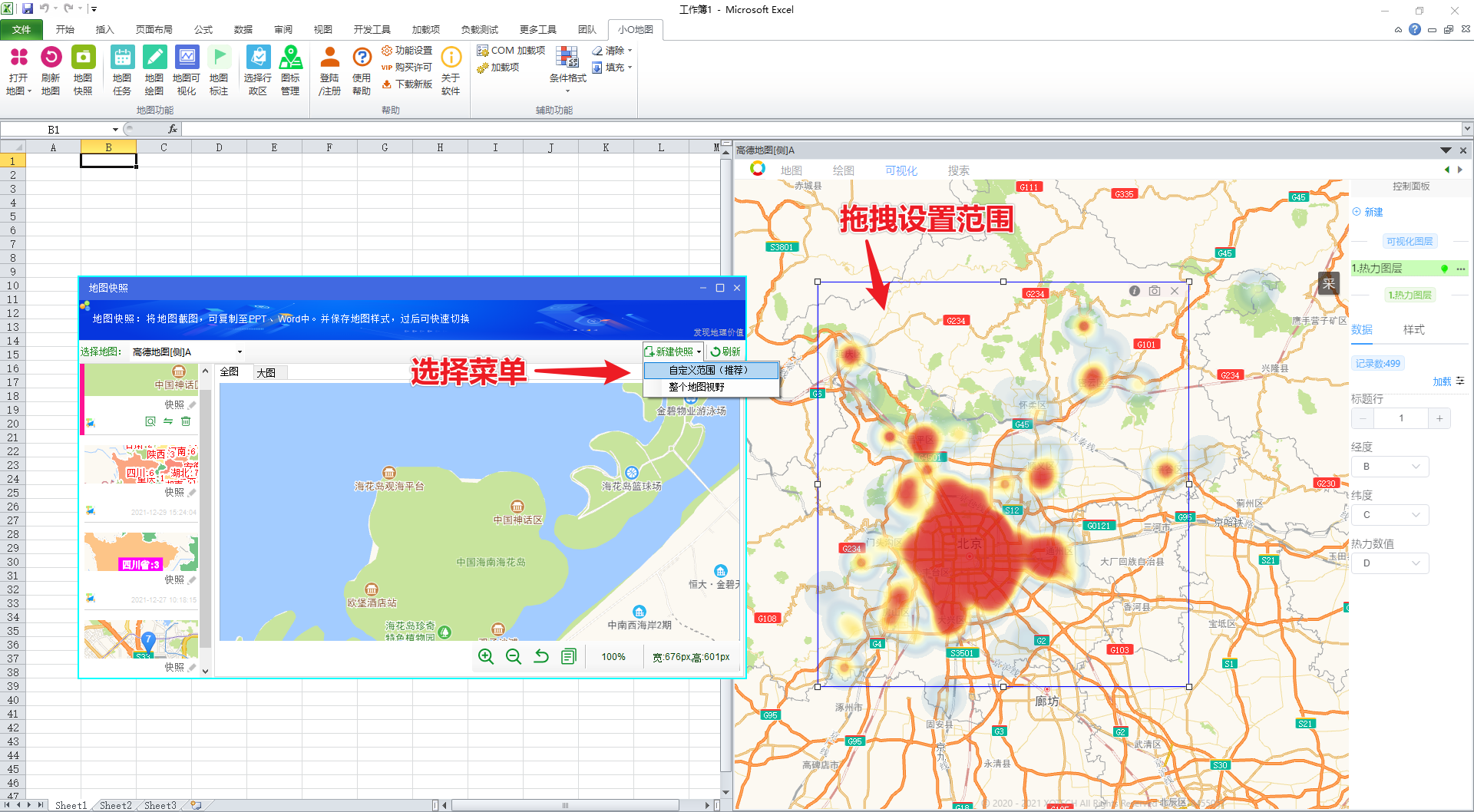Click the swap arrows icon on first snapshot

[168, 421]
